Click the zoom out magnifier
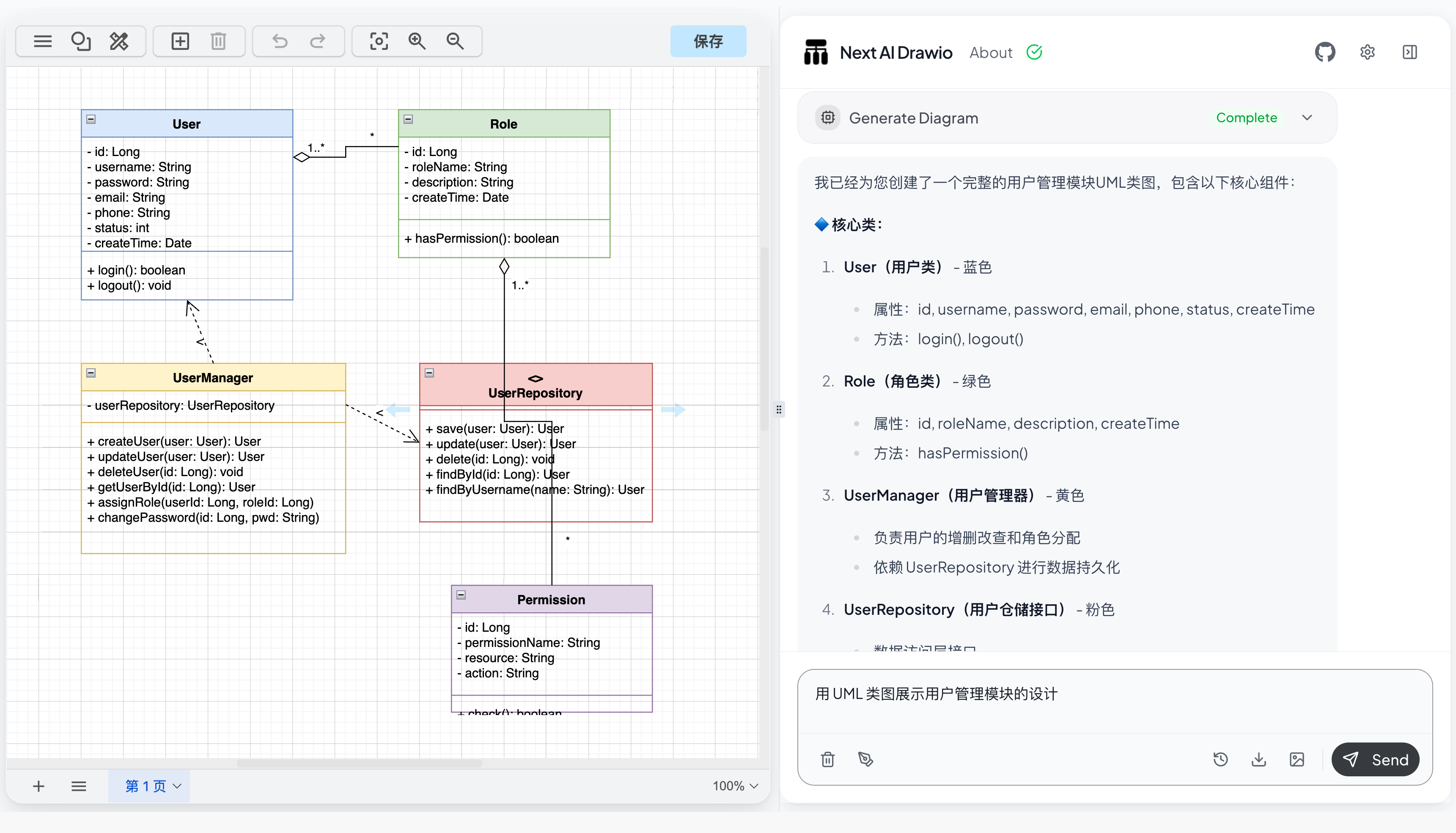The height and width of the screenshot is (833, 1456). (x=455, y=41)
